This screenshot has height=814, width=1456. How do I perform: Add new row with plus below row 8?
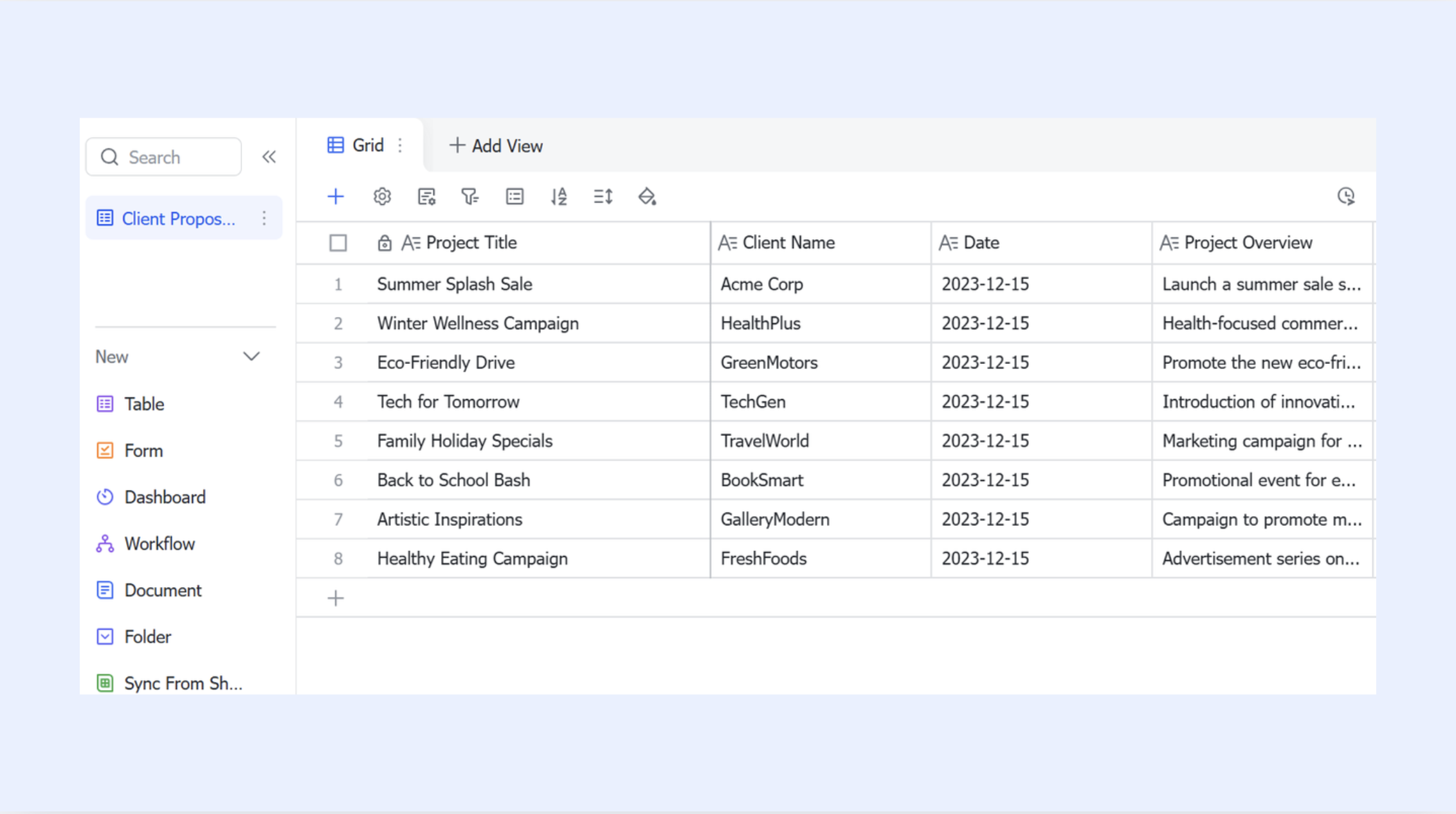point(336,599)
